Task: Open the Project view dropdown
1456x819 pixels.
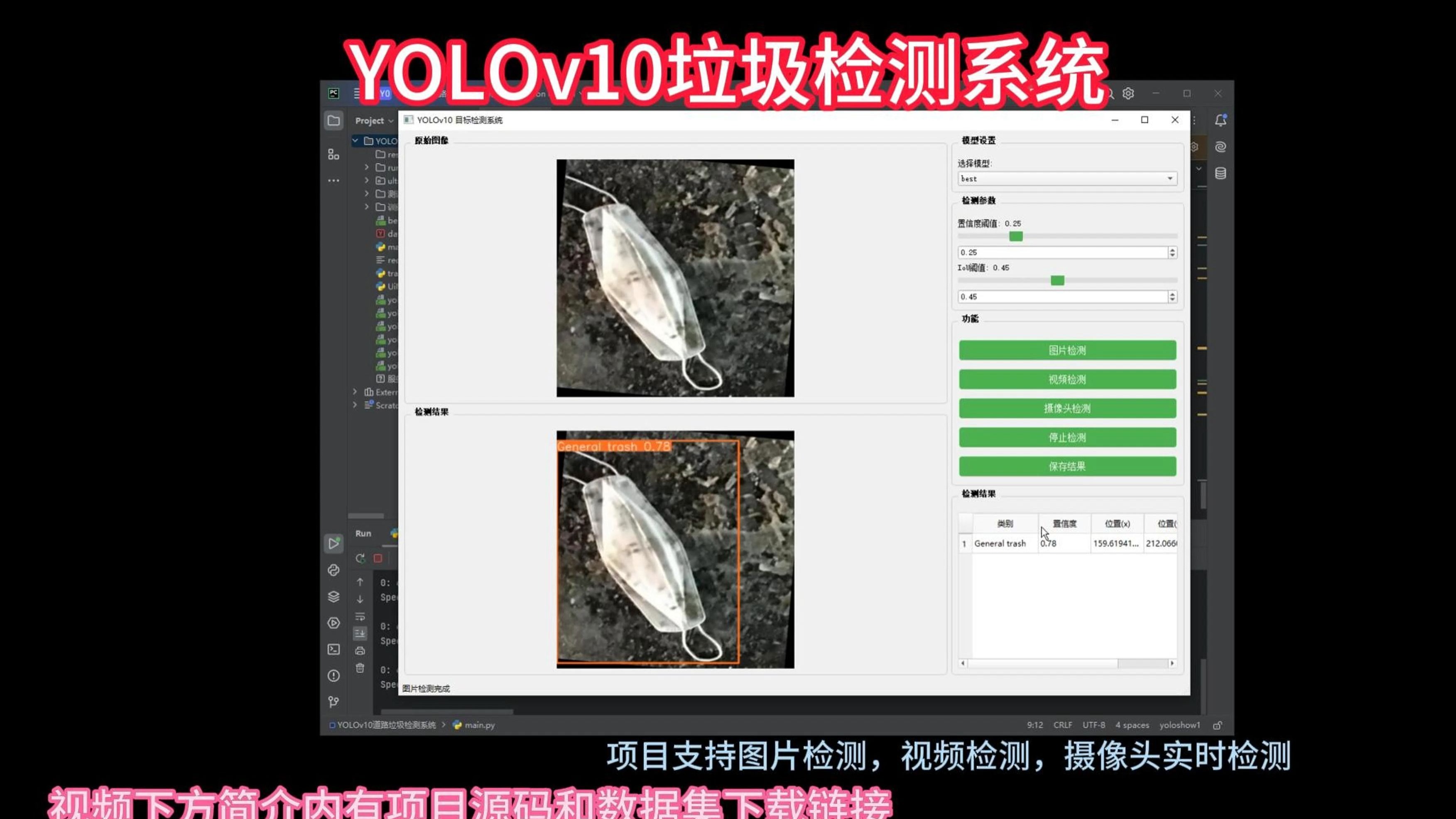Action: (x=373, y=120)
